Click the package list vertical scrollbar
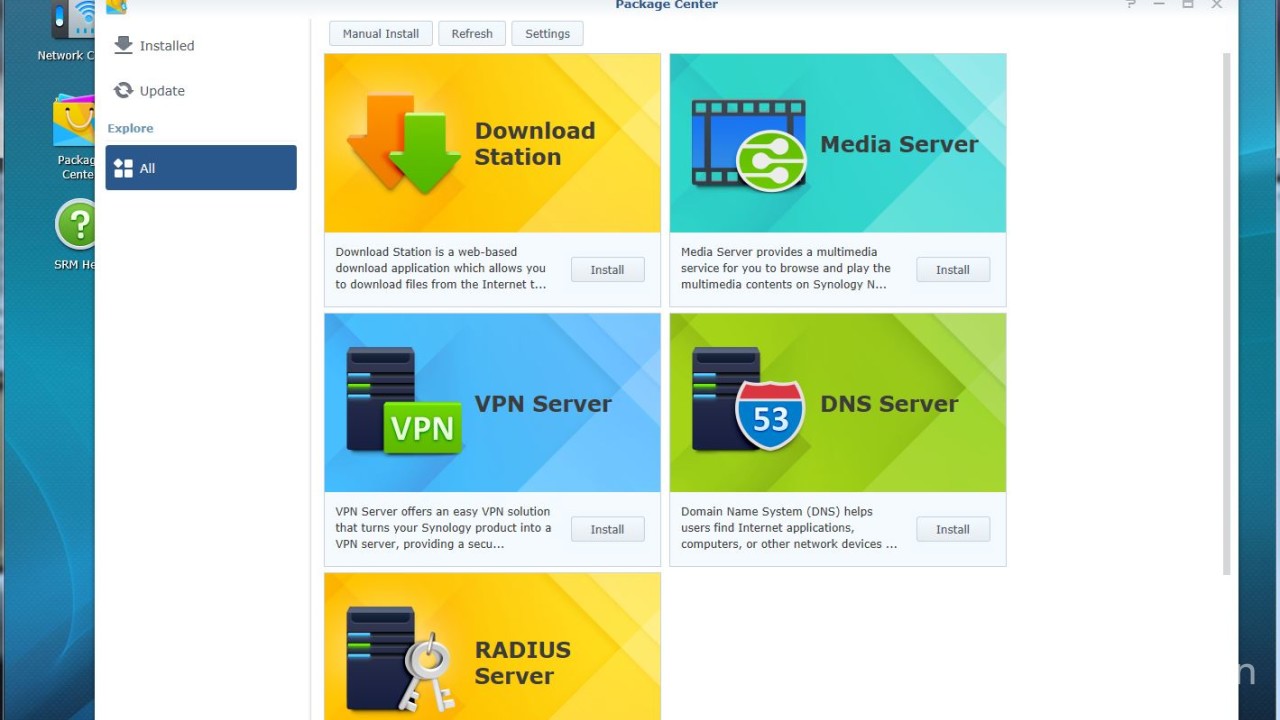This screenshot has height=720, width=1280. click(1227, 314)
